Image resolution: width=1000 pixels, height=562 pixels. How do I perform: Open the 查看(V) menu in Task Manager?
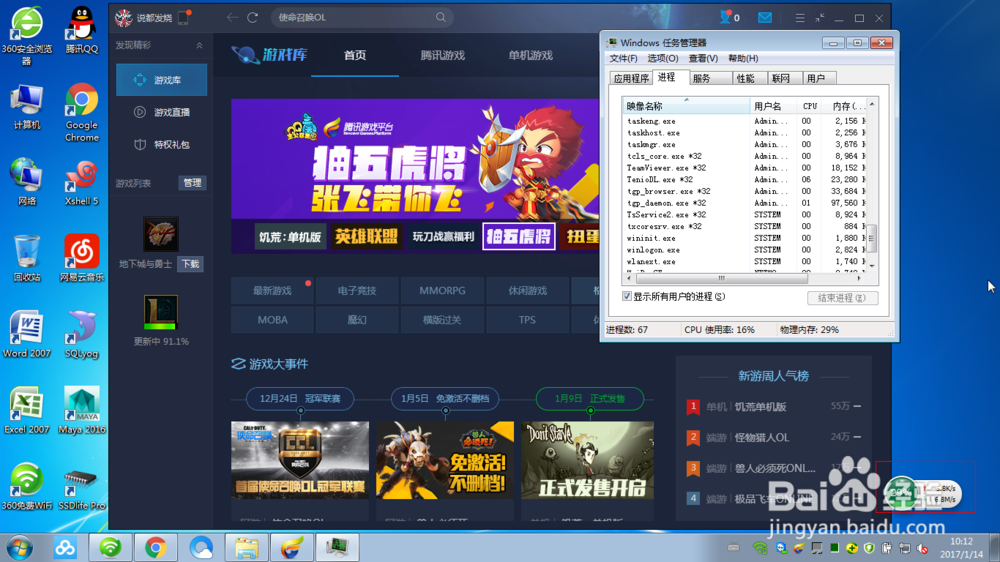coord(703,58)
